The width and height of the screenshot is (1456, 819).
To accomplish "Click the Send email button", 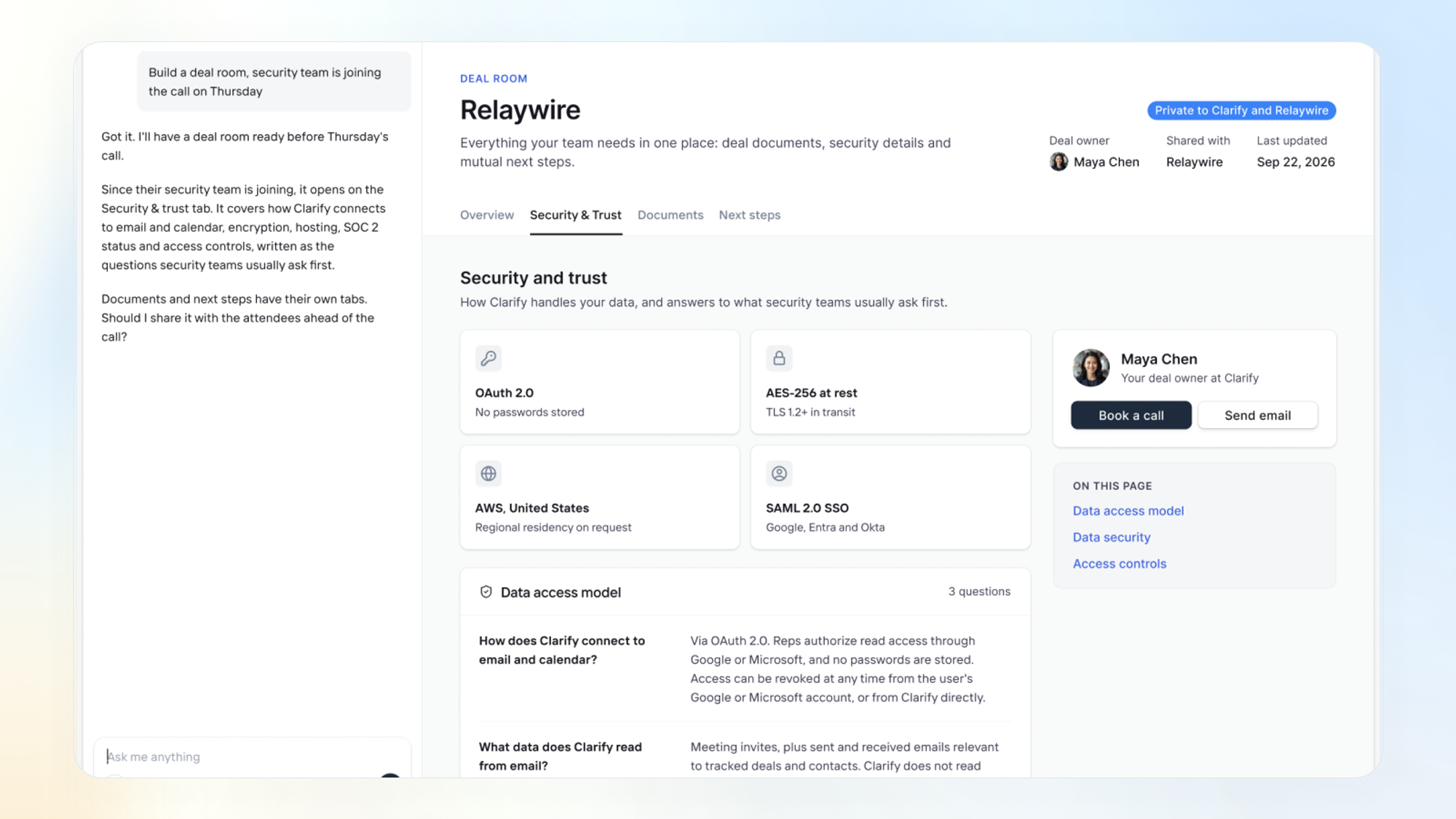I will point(1258,415).
